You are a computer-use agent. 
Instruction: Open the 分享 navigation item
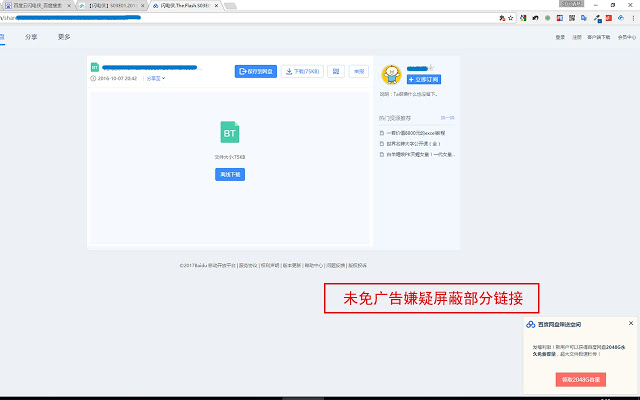[31, 37]
